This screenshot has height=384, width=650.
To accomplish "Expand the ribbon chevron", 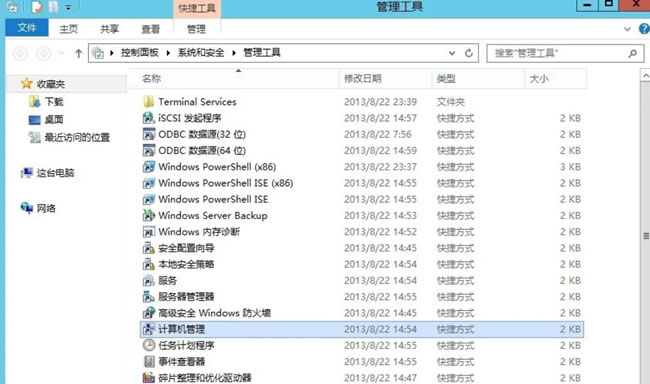I will 627,29.
